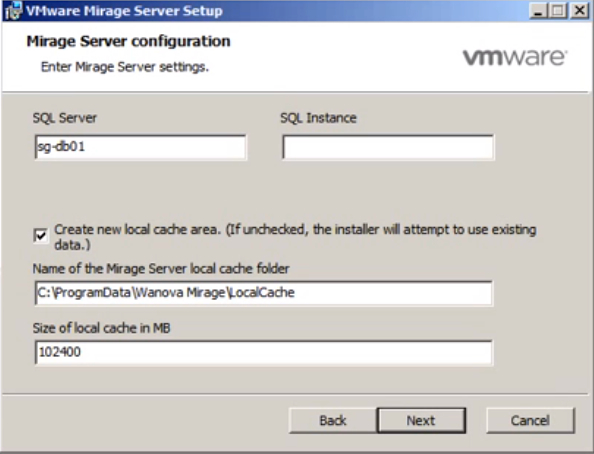Click the installer icon in the title bar
The width and height of the screenshot is (594, 454).
13,10
